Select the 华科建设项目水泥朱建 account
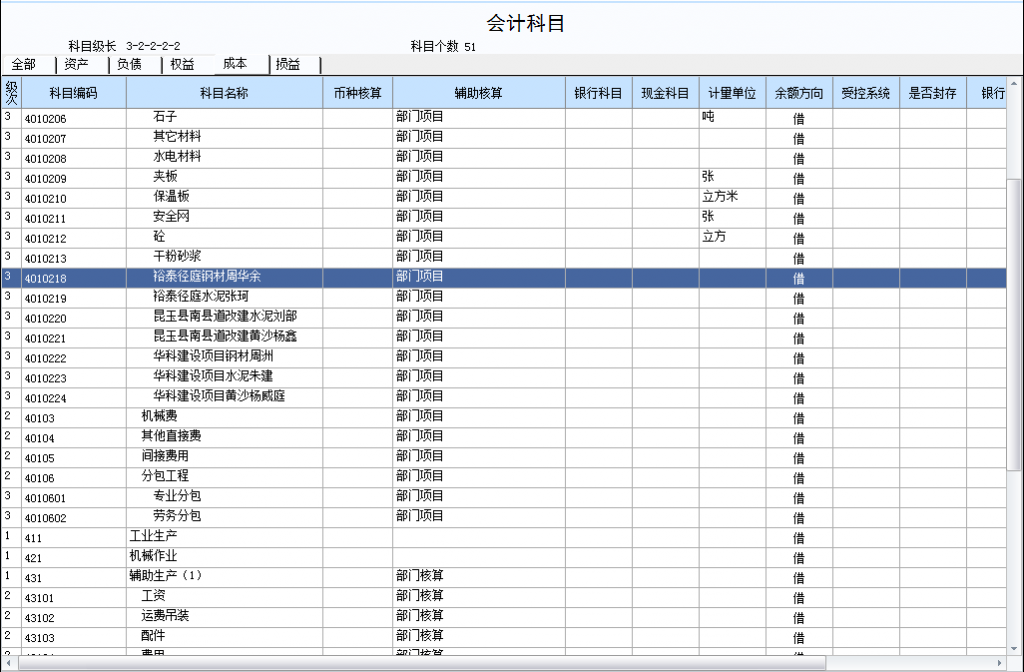The height and width of the screenshot is (672, 1024). point(213,376)
